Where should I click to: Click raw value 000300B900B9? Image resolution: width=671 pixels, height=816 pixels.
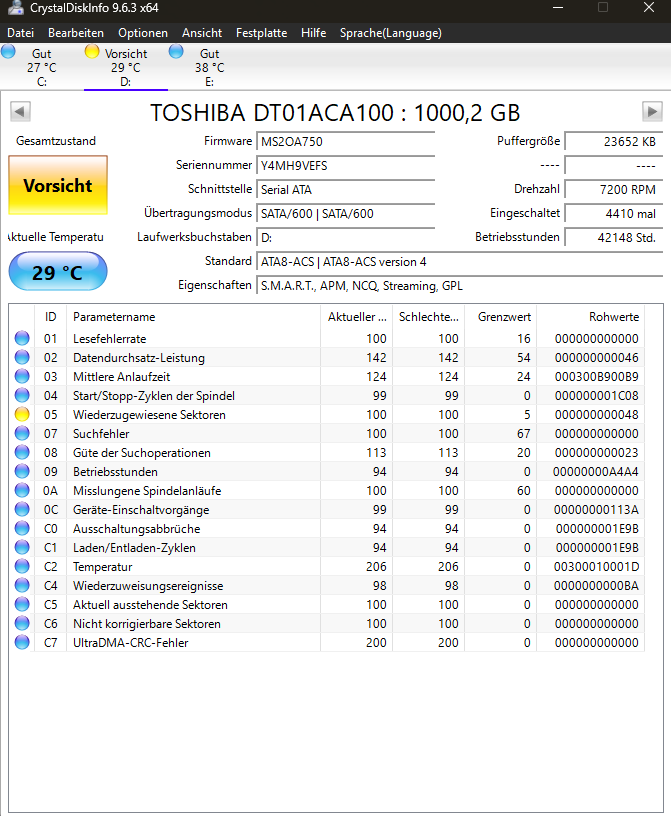[x=597, y=376]
